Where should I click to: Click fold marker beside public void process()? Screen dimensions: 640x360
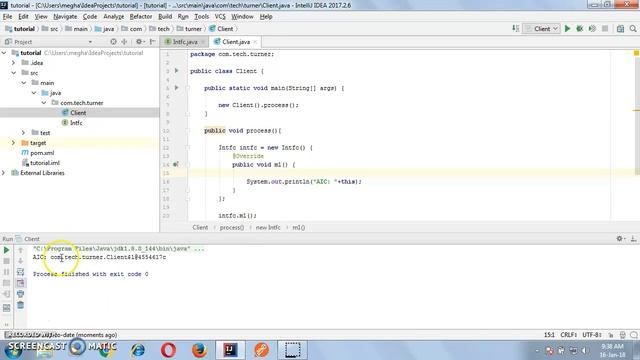click(x=188, y=131)
